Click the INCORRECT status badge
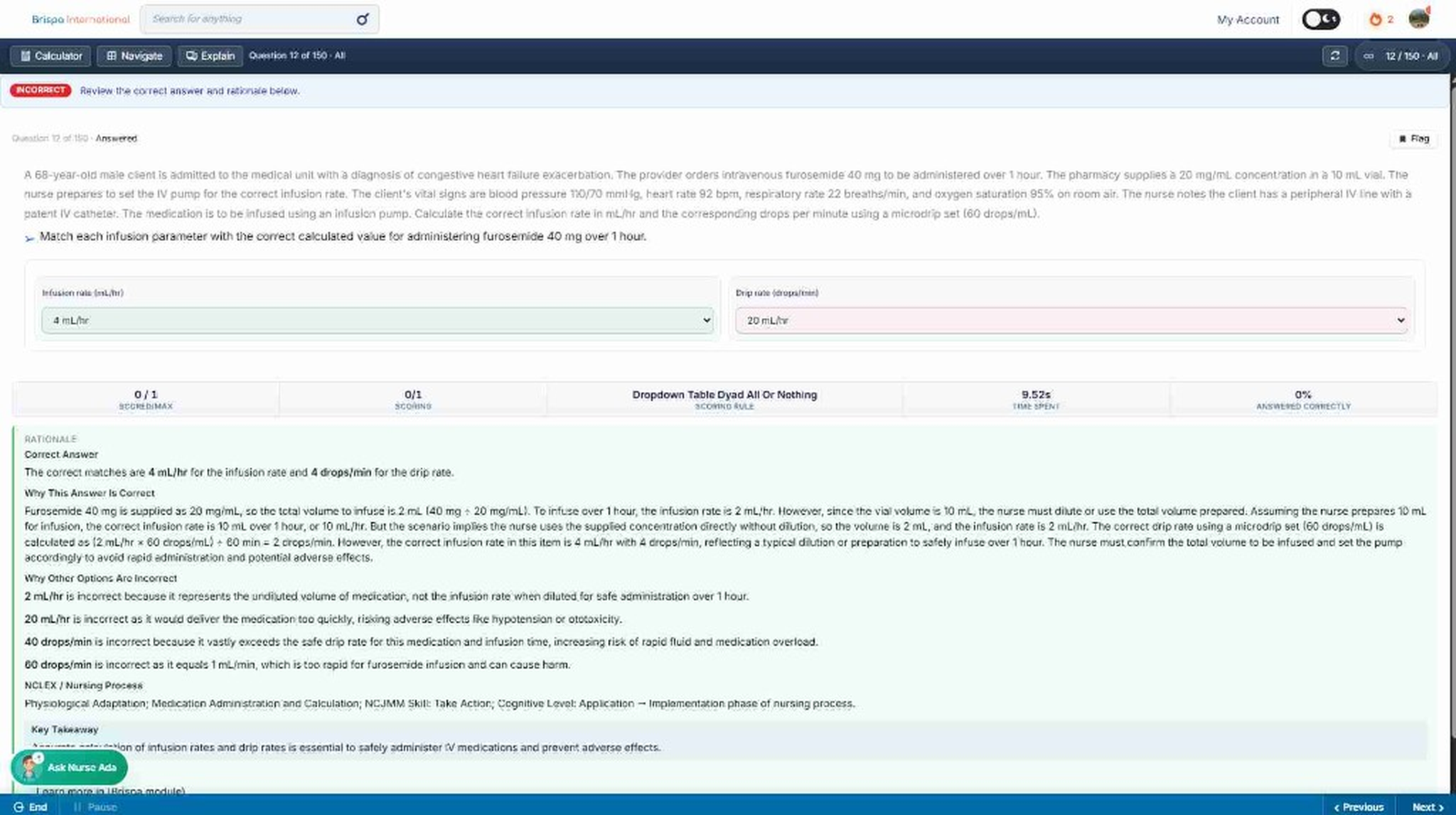Viewport: 1456px width, 815px height. pos(41,90)
